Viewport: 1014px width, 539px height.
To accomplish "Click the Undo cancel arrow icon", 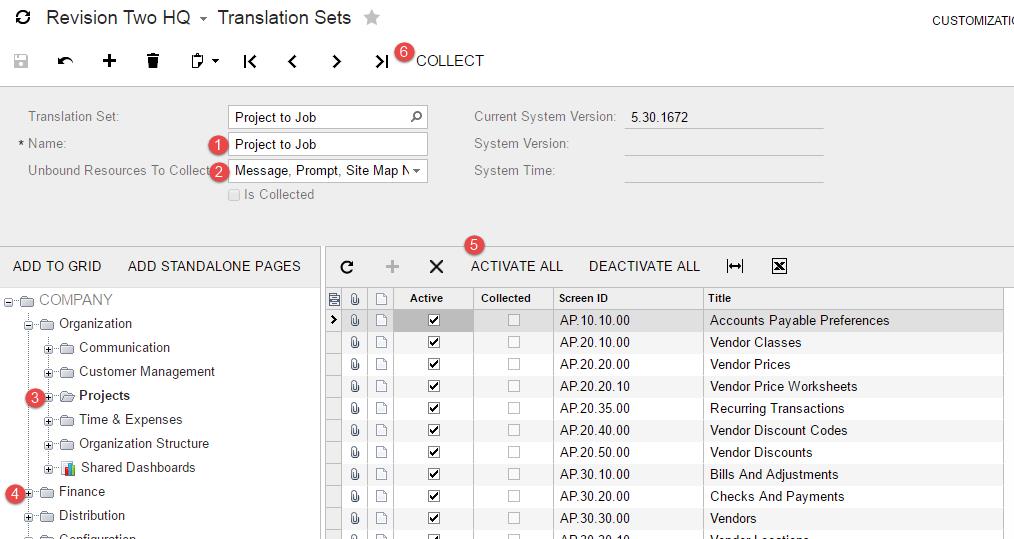I will pos(65,61).
